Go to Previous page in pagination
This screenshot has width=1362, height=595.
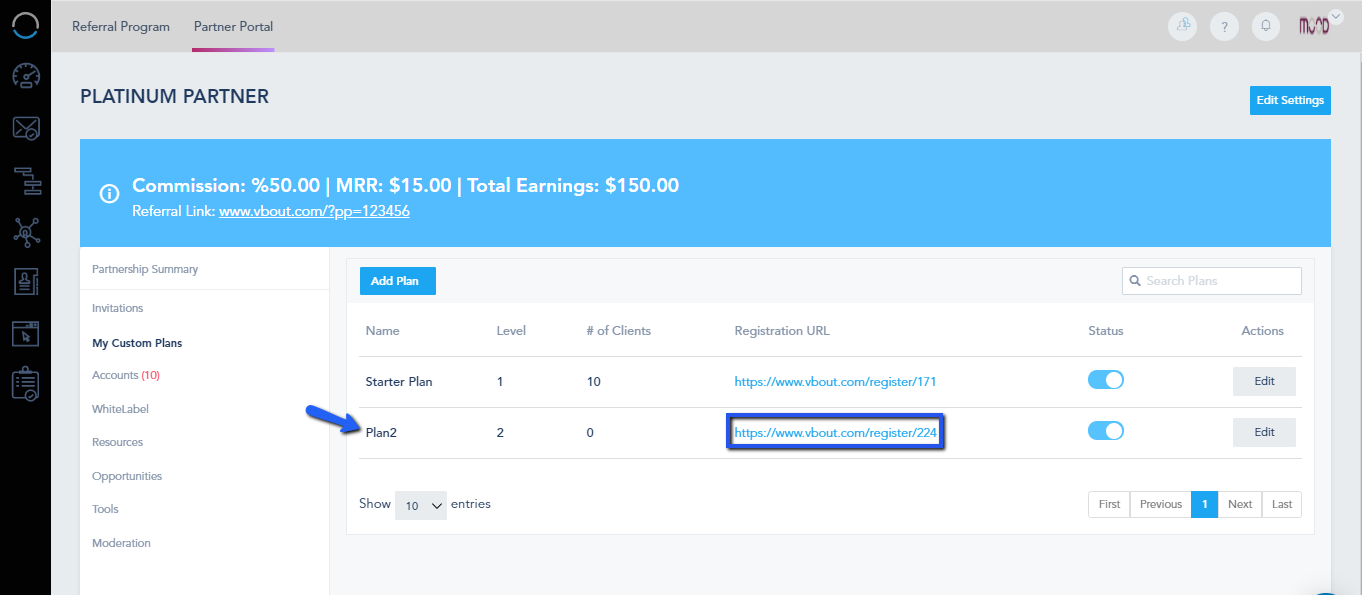pyautogui.click(x=1160, y=504)
